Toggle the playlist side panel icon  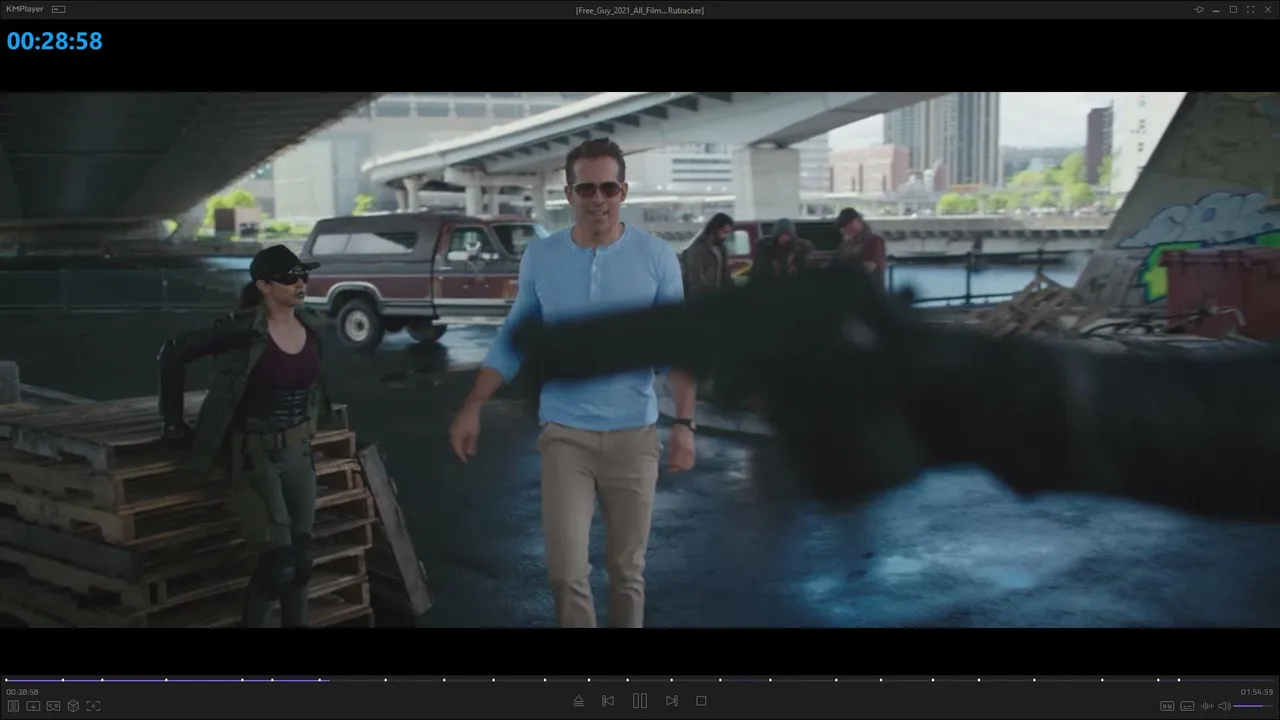(x=13, y=706)
